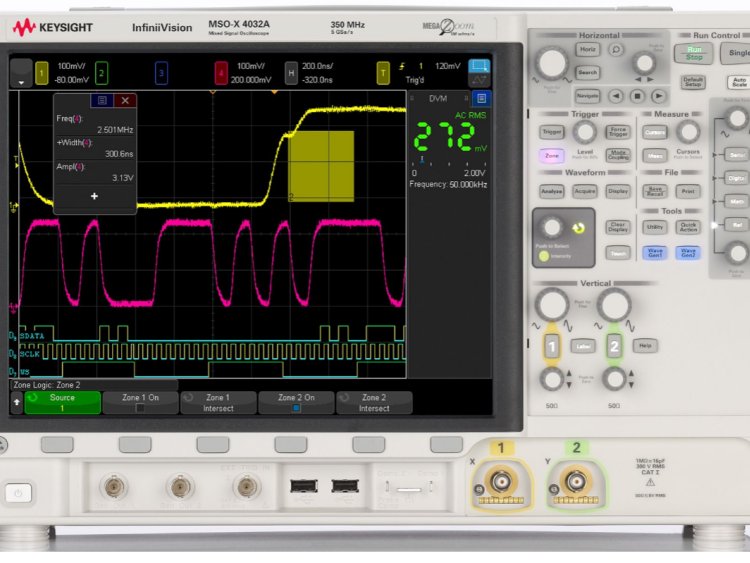750x563 pixels.
Task: Click the large Horizontal scale knob
Action: coord(552,63)
